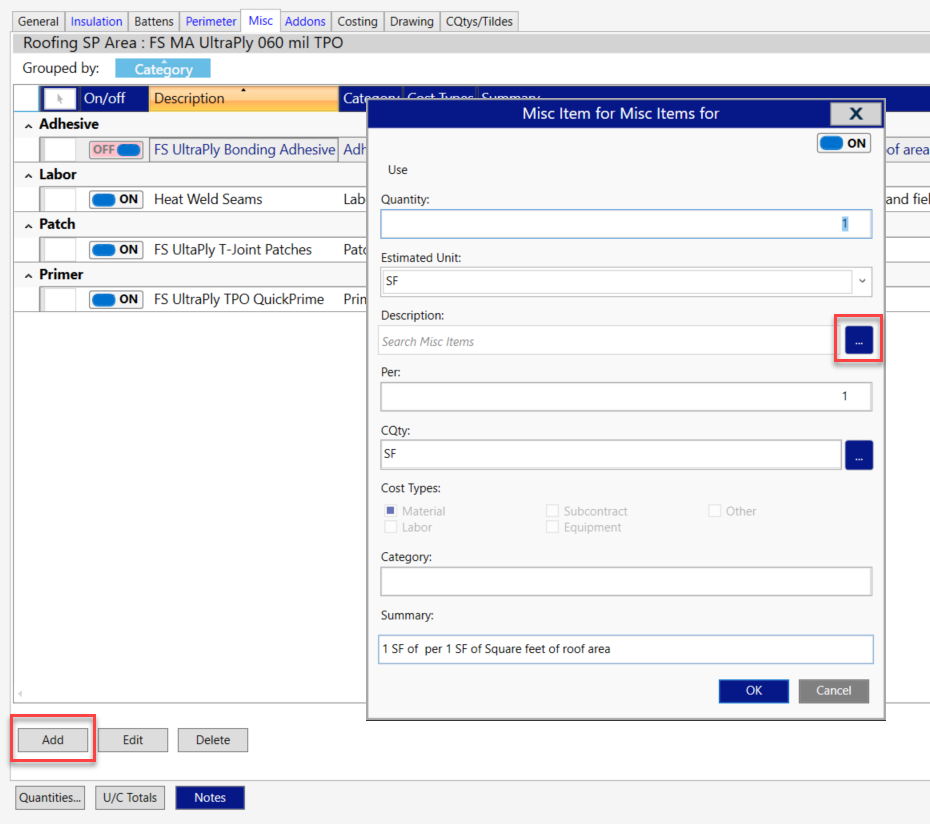The height and width of the screenshot is (824, 930).
Task: Collapse the Adhesive group
Action: [28, 125]
